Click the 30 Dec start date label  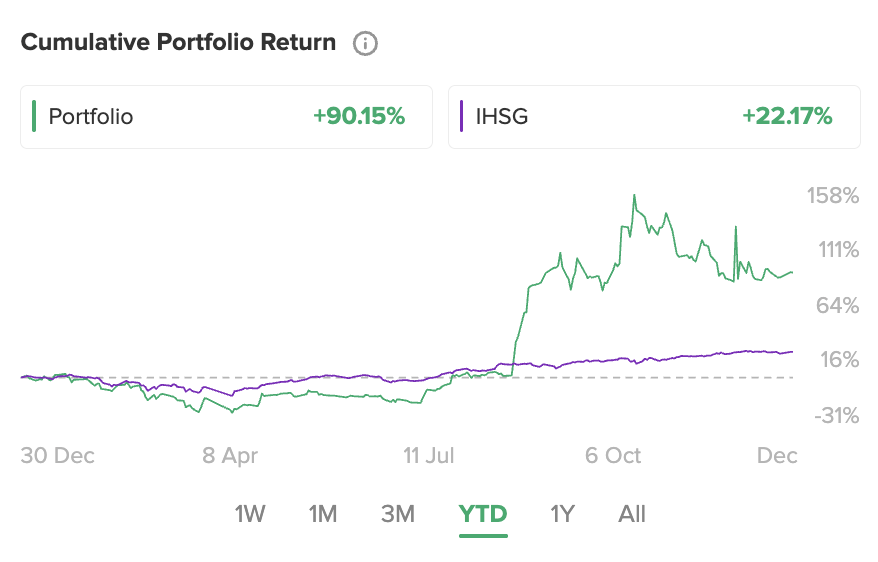pos(58,456)
